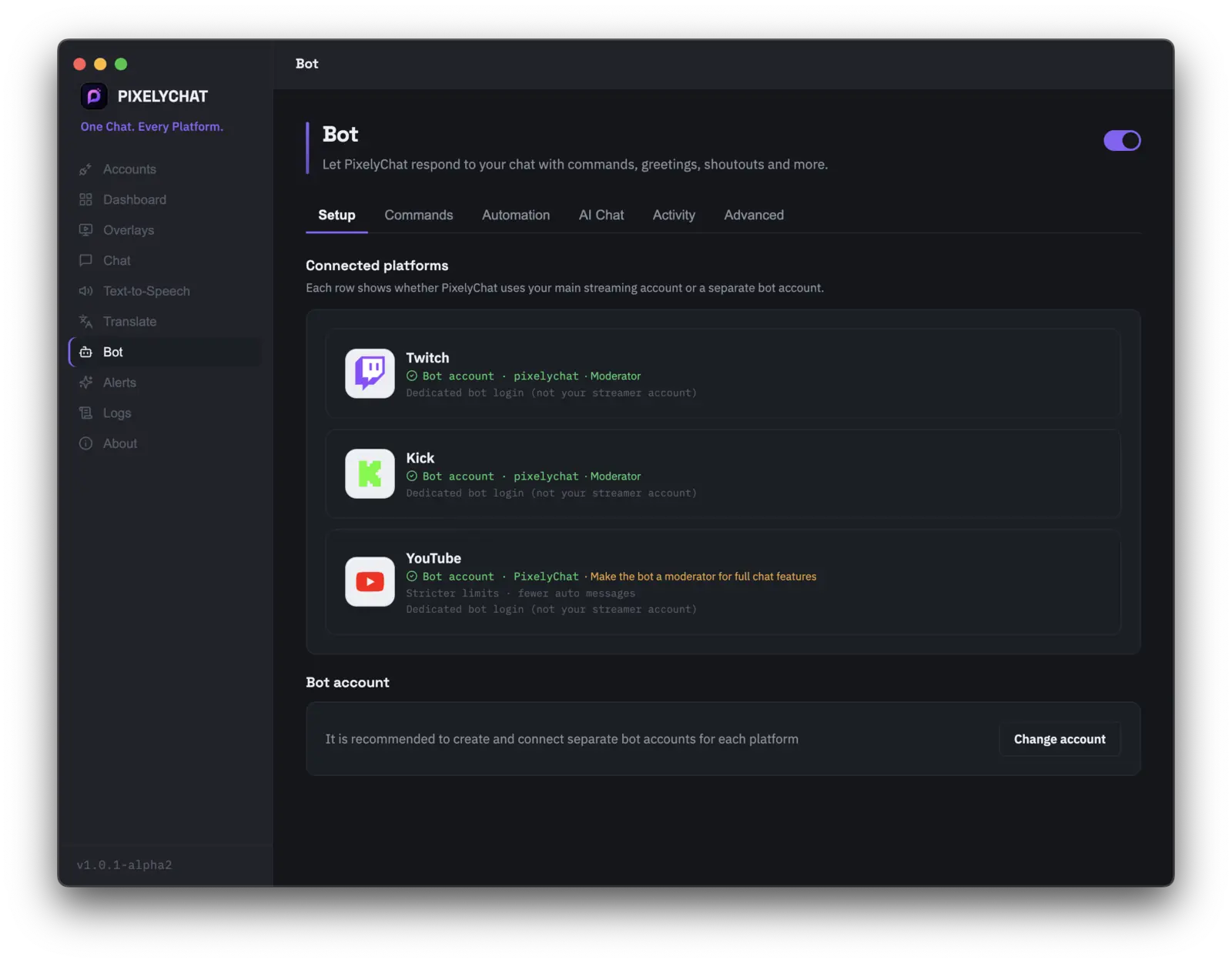Click the YouTube platform logo
Screen dimensions: 1232x963
(x=370, y=582)
